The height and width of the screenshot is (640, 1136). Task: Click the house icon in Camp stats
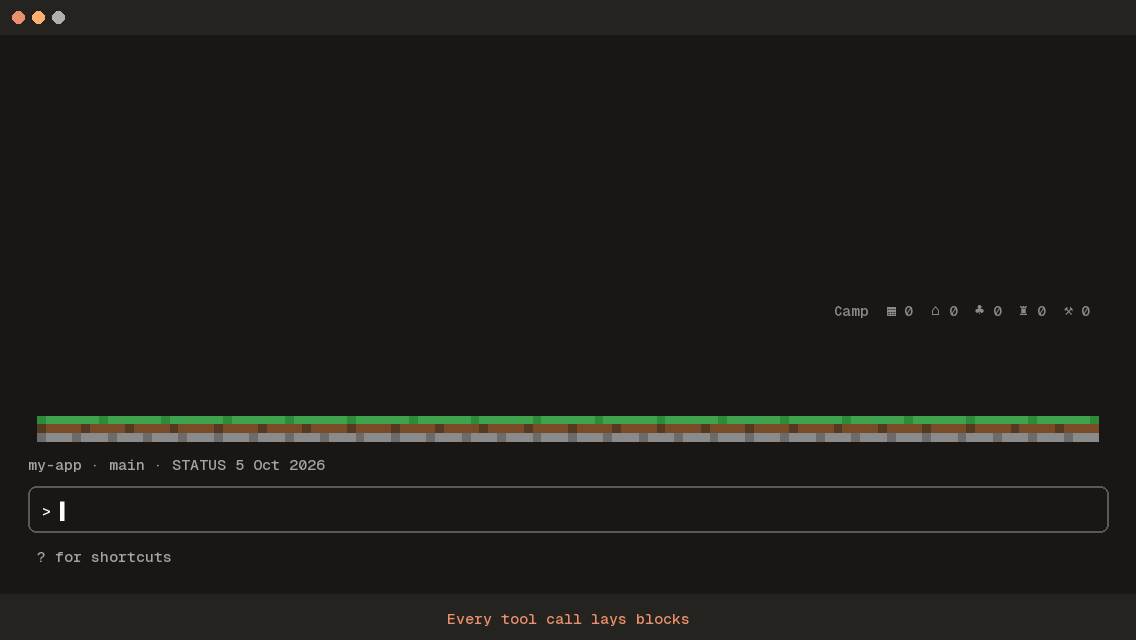(935, 311)
